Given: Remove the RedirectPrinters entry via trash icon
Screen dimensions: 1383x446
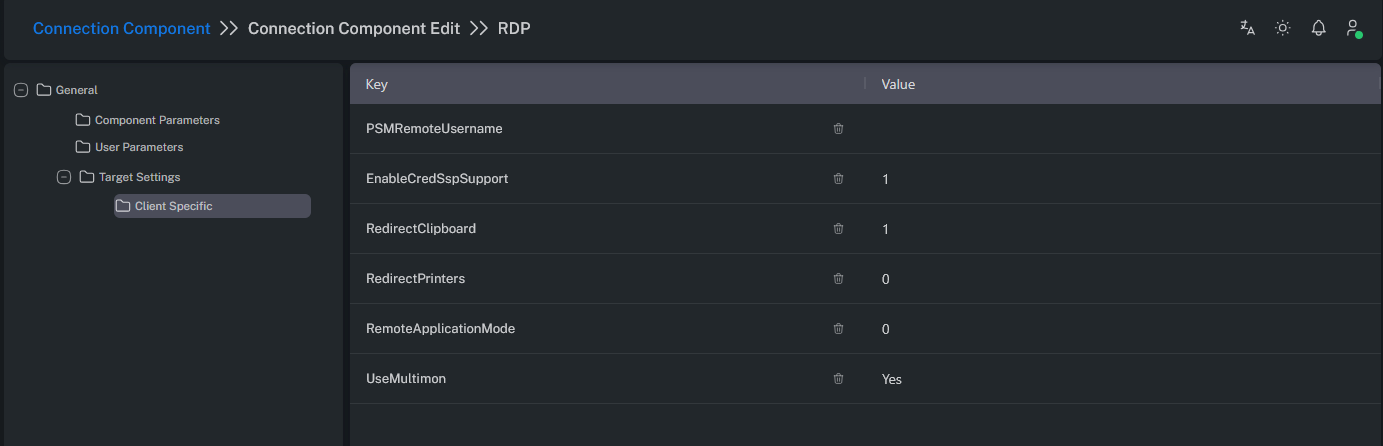Looking at the screenshot, I should (x=838, y=279).
